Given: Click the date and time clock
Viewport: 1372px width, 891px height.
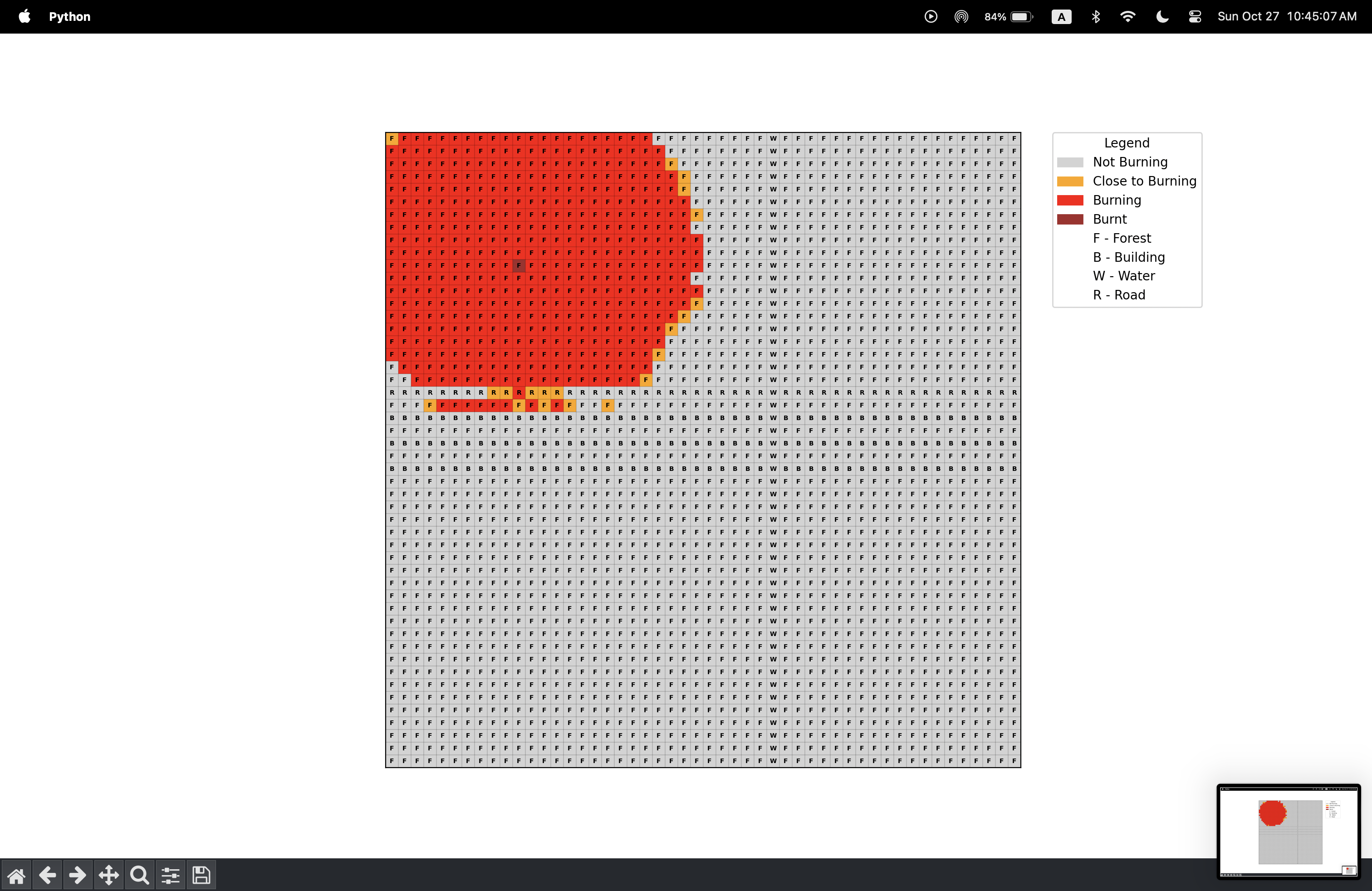Looking at the screenshot, I should tap(1287, 17).
